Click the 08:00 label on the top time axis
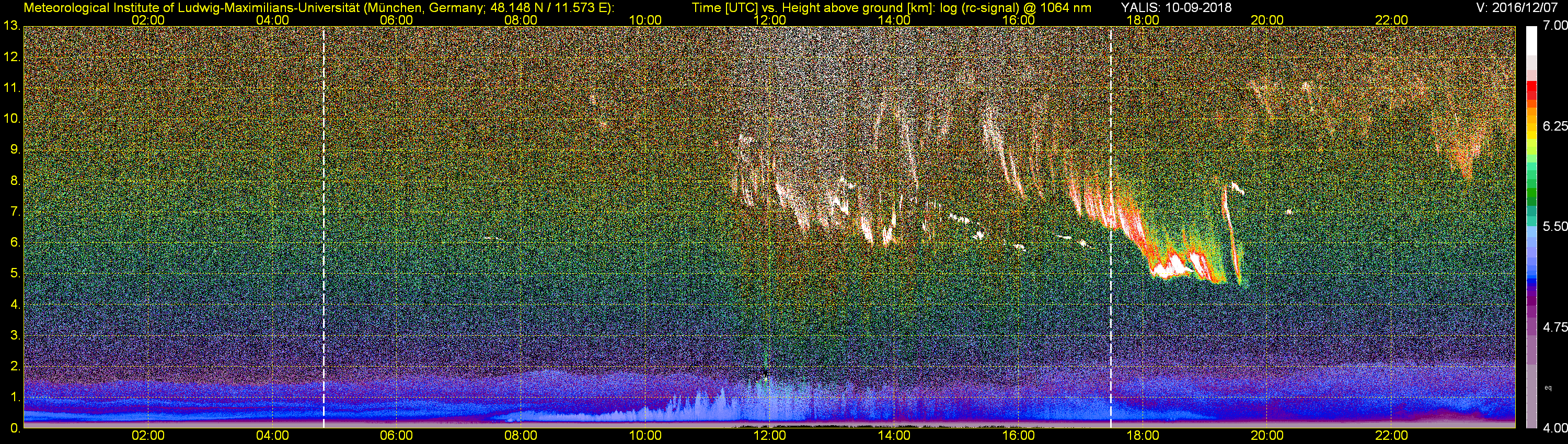Image resolution: width=1568 pixels, height=444 pixels. pos(521,20)
